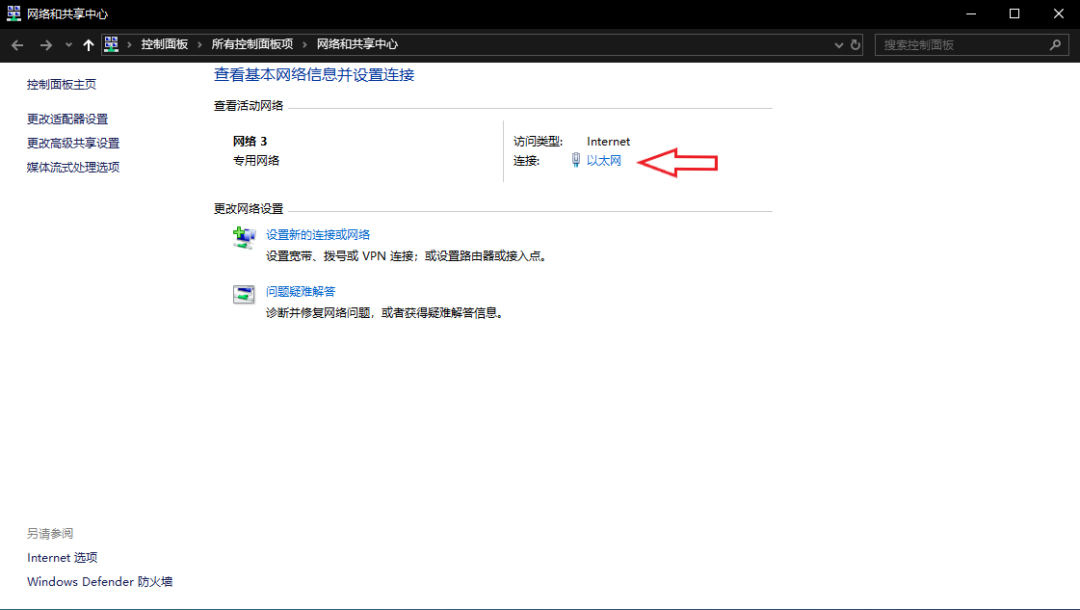Click the Ethernet signal strength icon
Image resolution: width=1080 pixels, height=610 pixels.
[575, 159]
